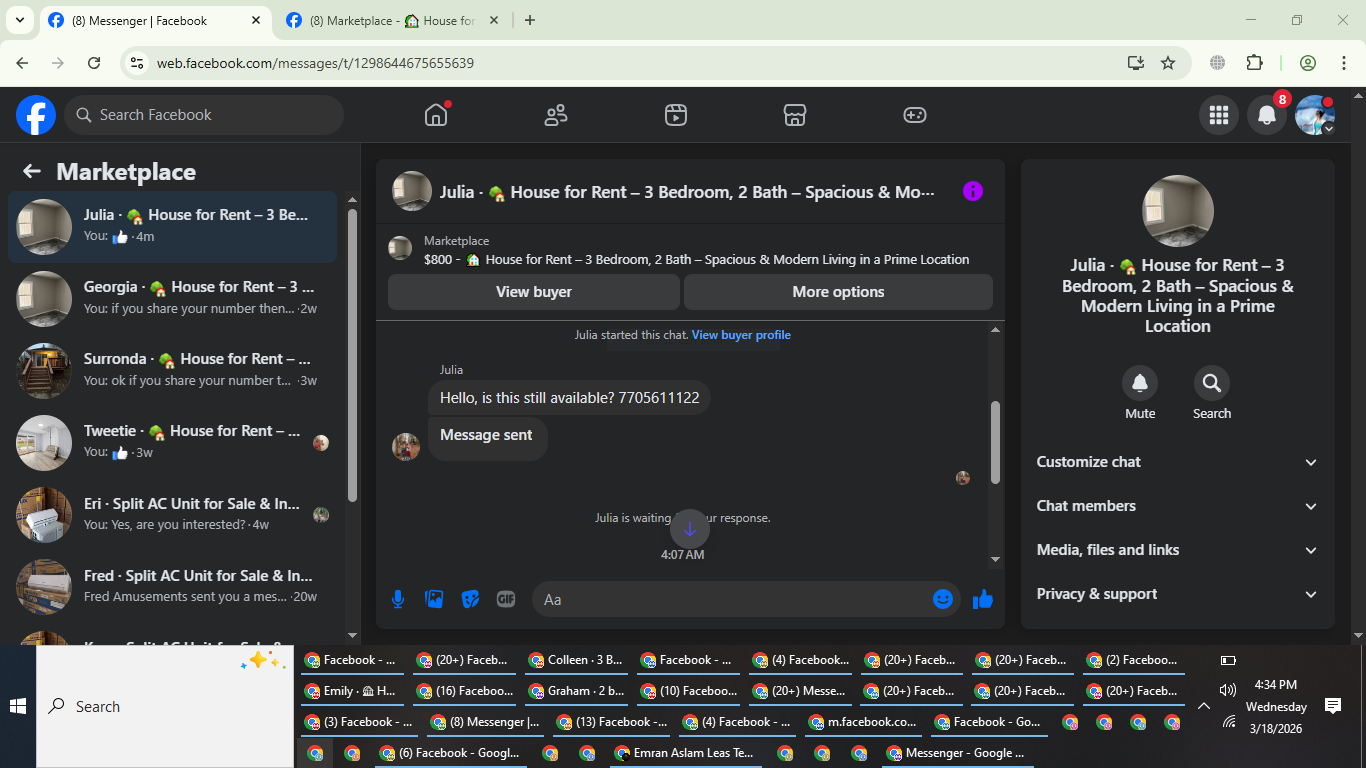
Task: Open conversation information purple icon
Action: pos(973,191)
